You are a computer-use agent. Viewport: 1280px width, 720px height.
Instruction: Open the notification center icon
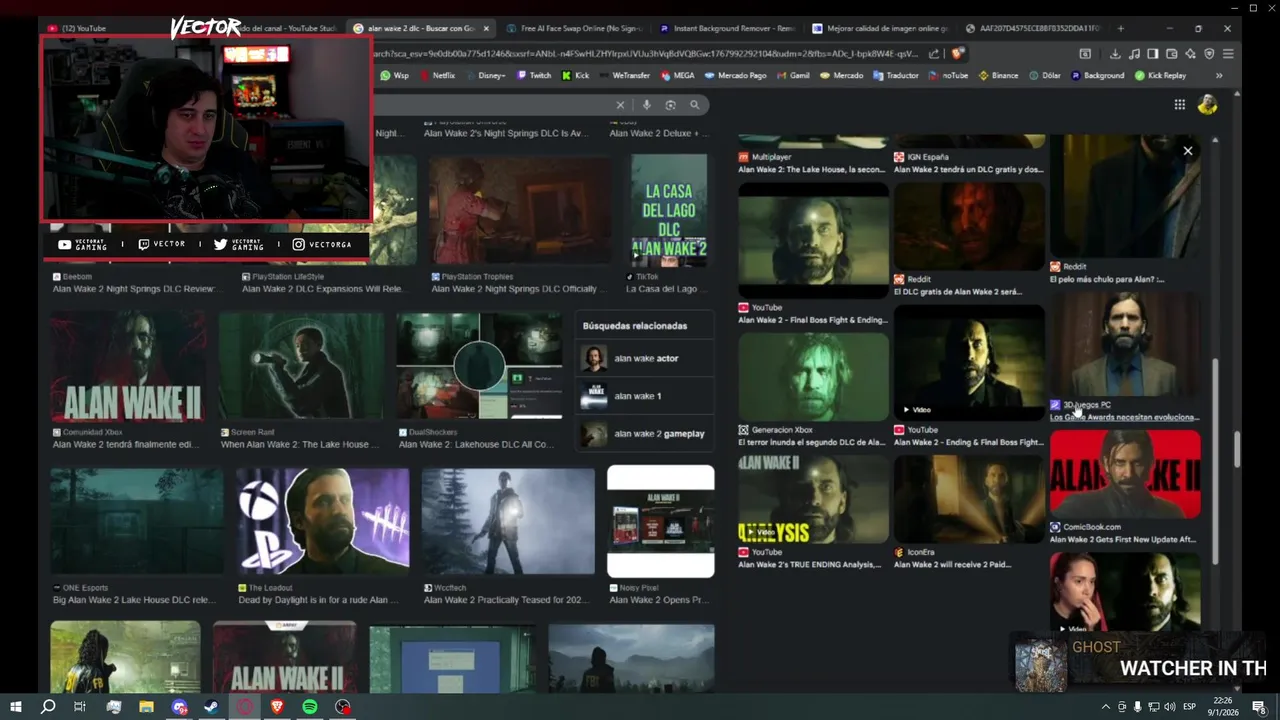1260,707
